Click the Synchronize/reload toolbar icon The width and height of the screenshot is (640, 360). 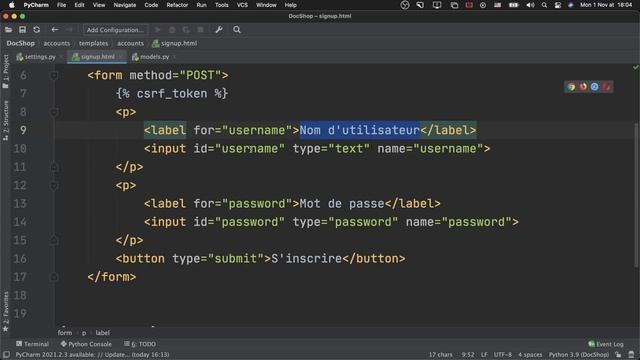click(37, 30)
